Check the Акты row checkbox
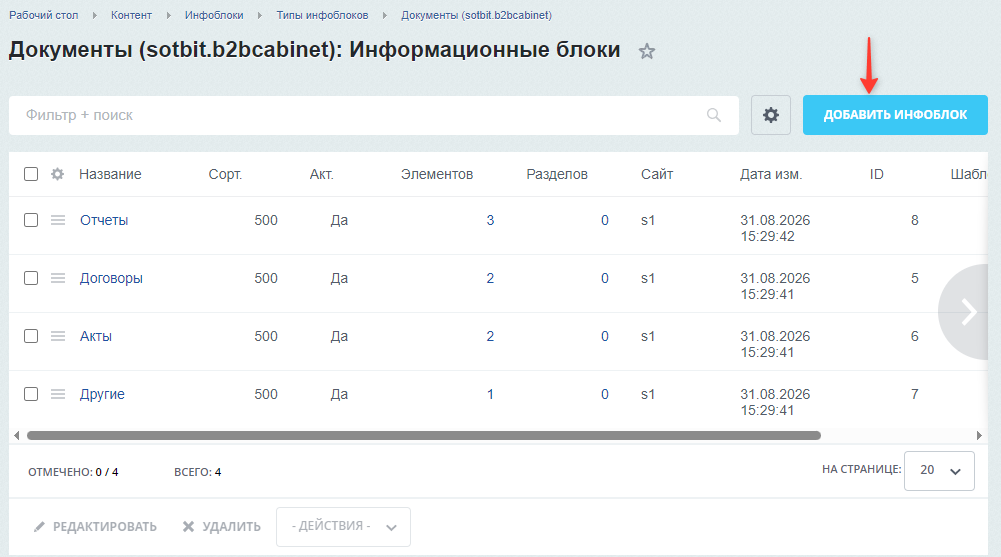This screenshot has height=557, width=1001. [x=31, y=336]
